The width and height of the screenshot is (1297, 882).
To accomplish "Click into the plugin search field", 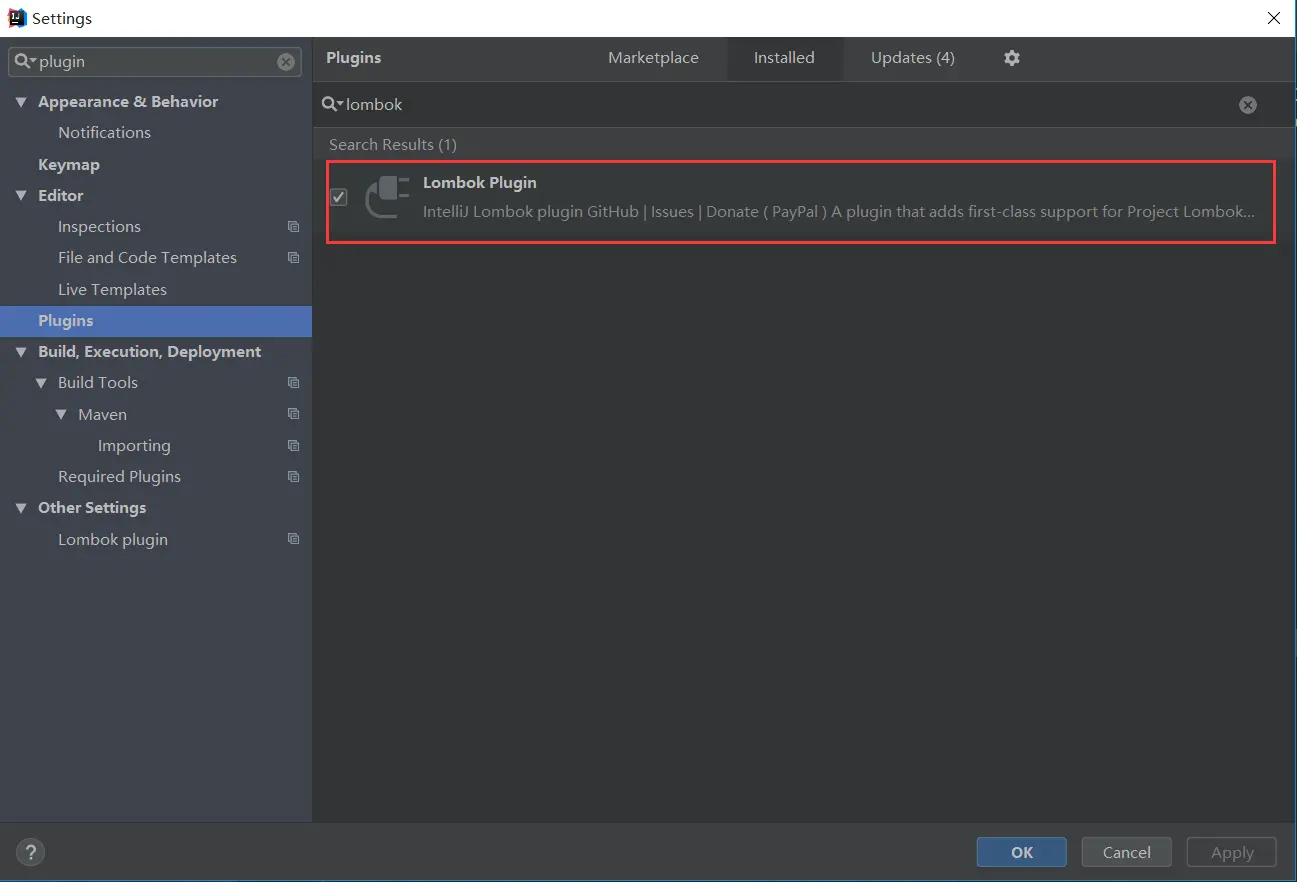I will [x=790, y=104].
